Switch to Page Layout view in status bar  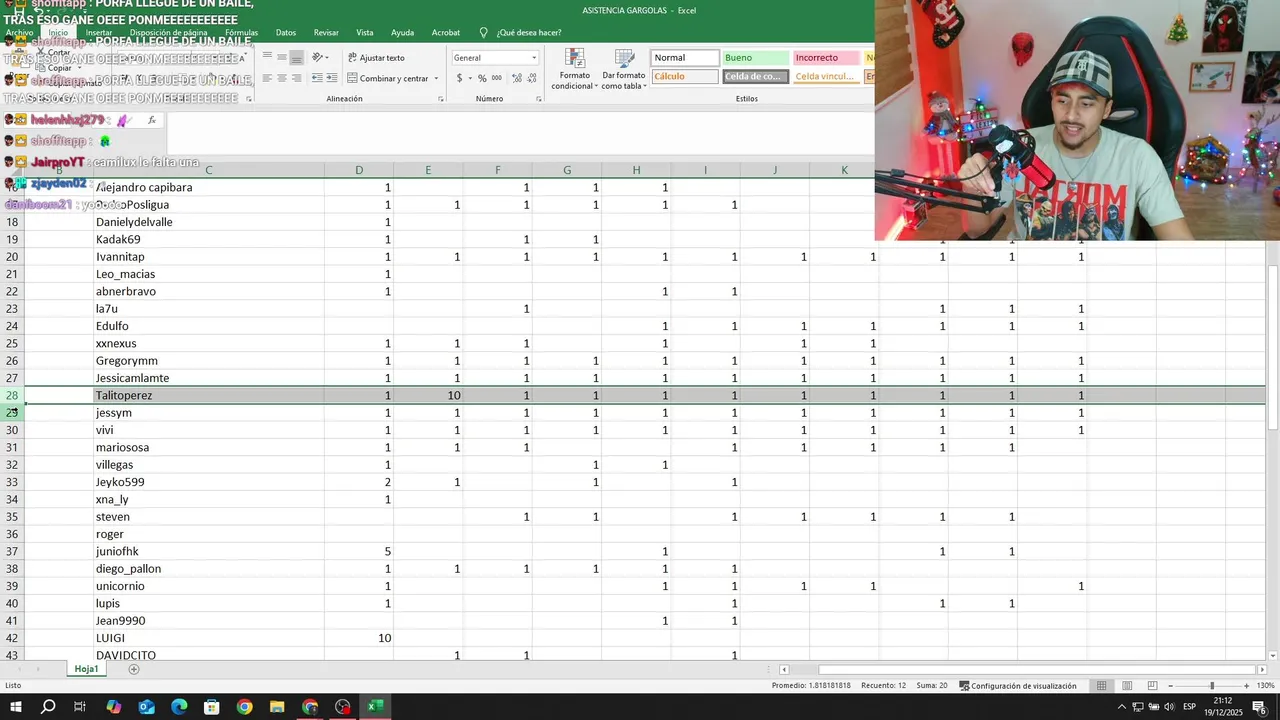[1127, 685]
